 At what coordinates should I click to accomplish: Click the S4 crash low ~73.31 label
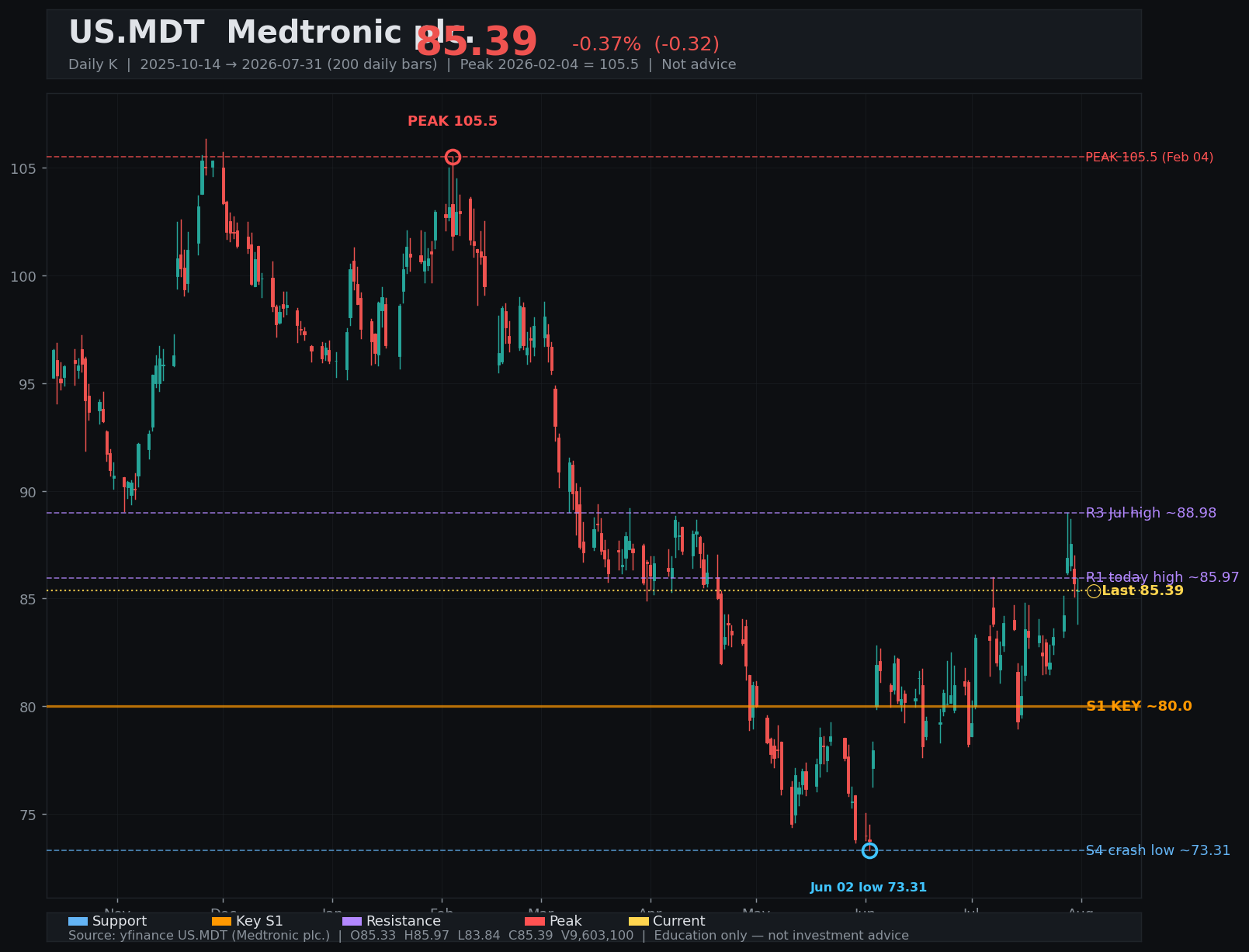click(1158, 851)
